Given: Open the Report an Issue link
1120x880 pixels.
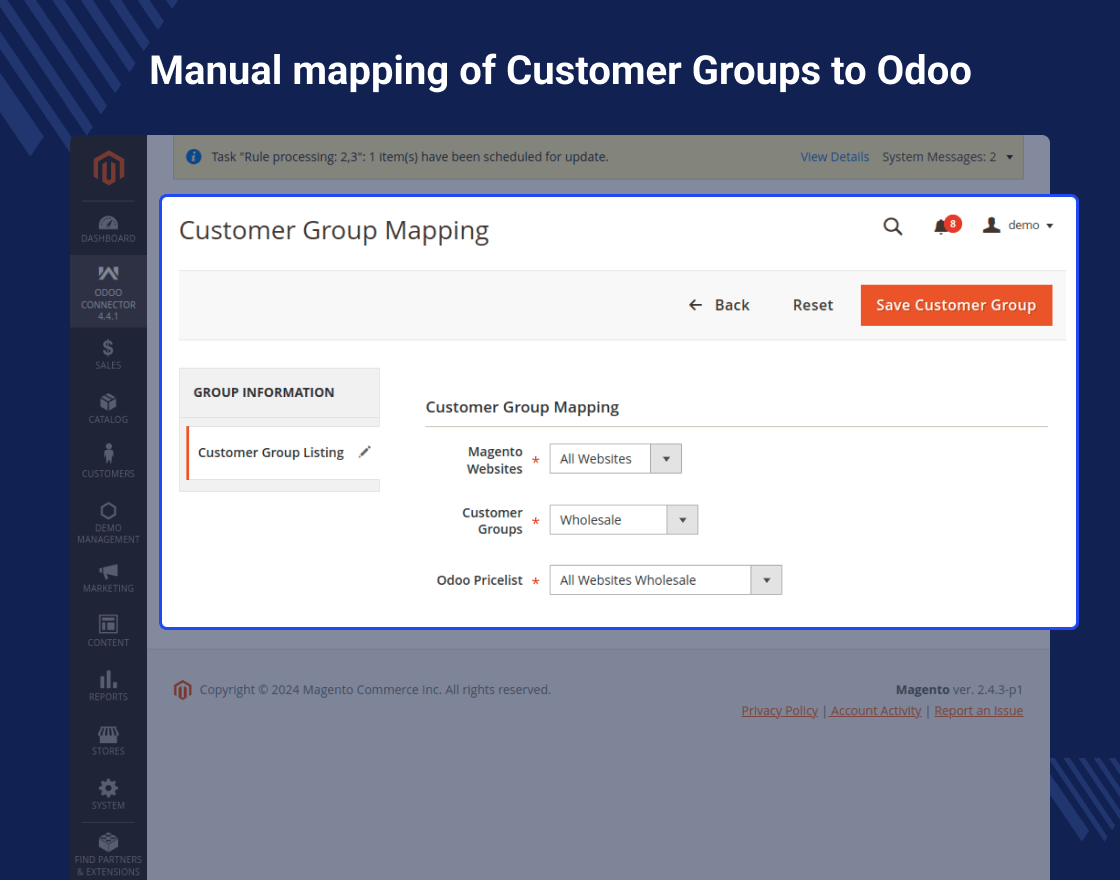Looking at the screenshot, I should click(x=979, y=711).
